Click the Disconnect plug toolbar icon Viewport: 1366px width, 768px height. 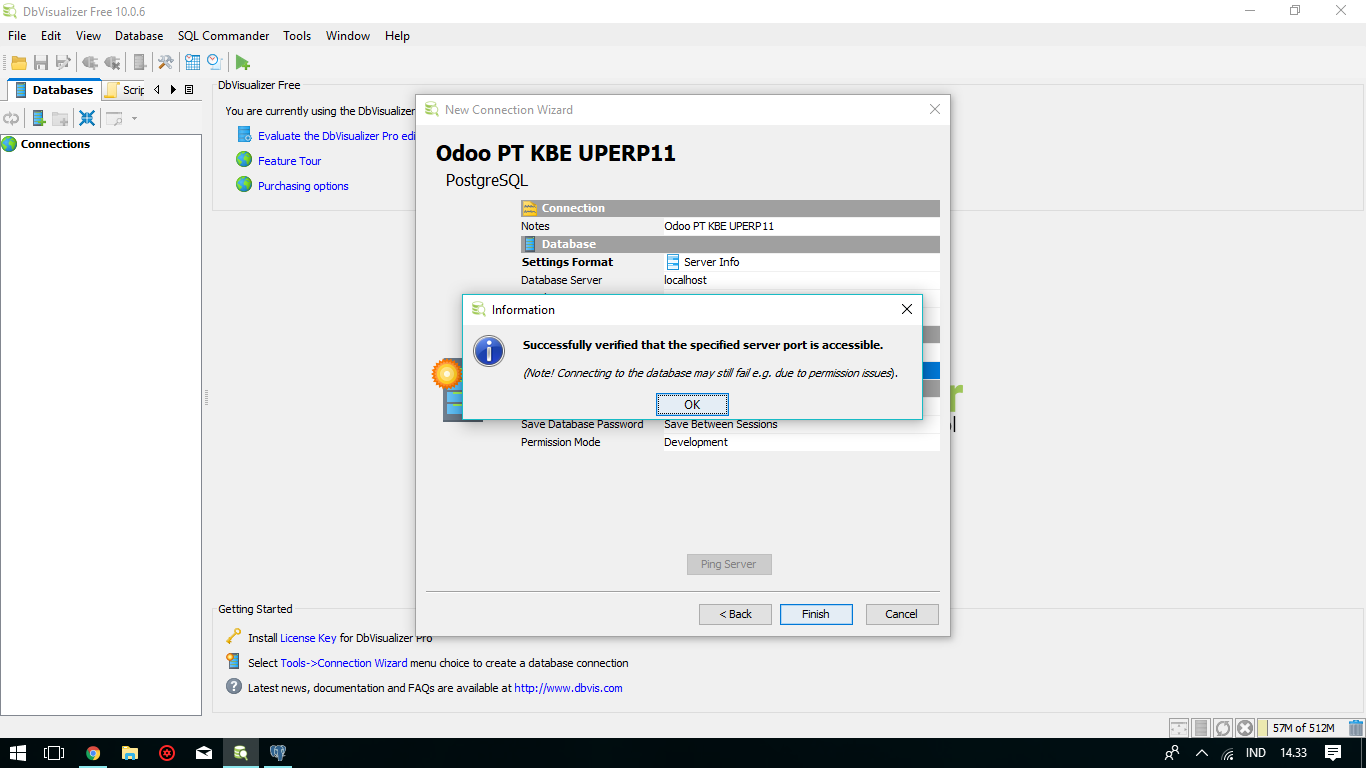click(112, 62)
